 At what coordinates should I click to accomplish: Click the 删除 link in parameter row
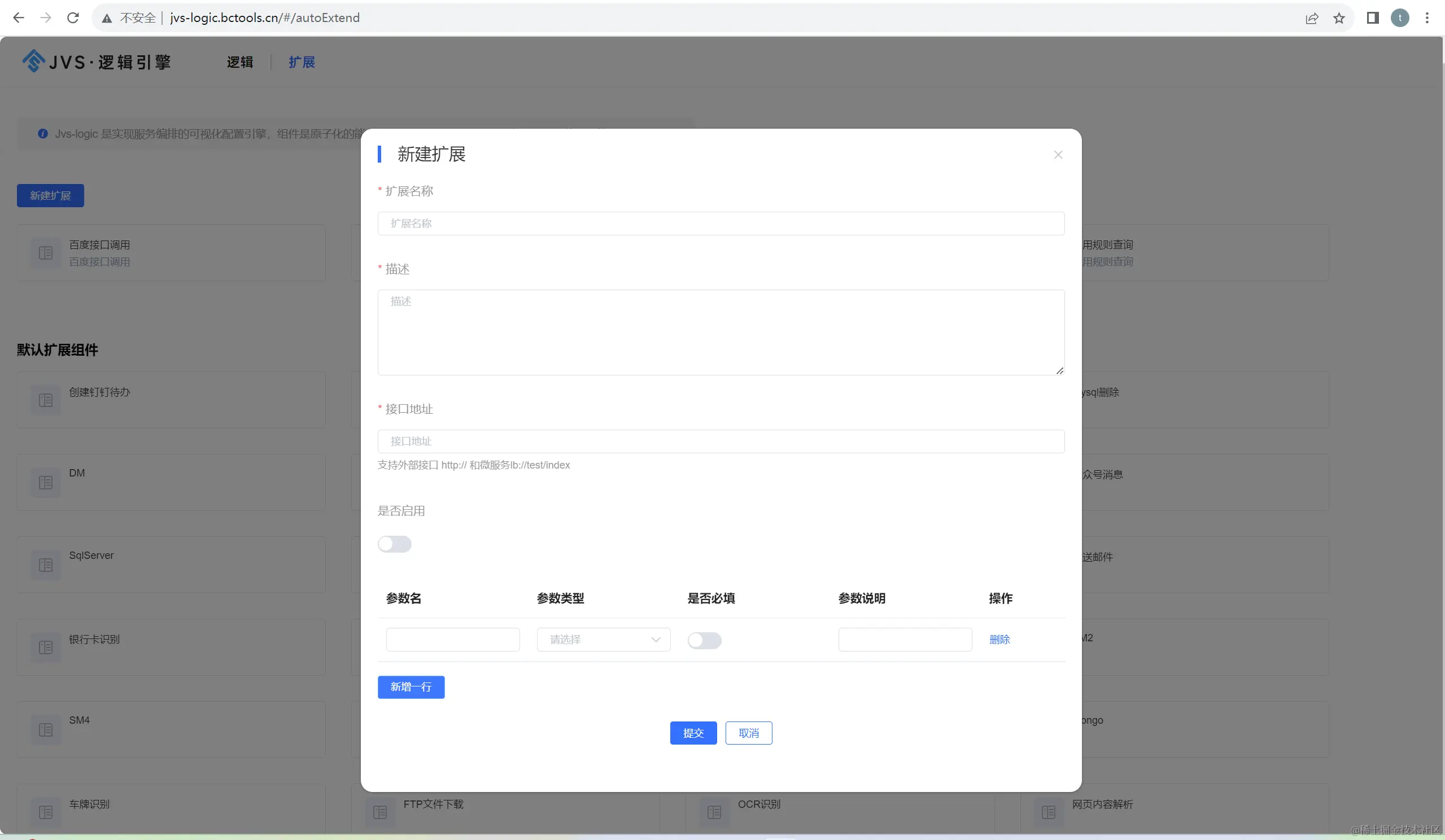999,640
